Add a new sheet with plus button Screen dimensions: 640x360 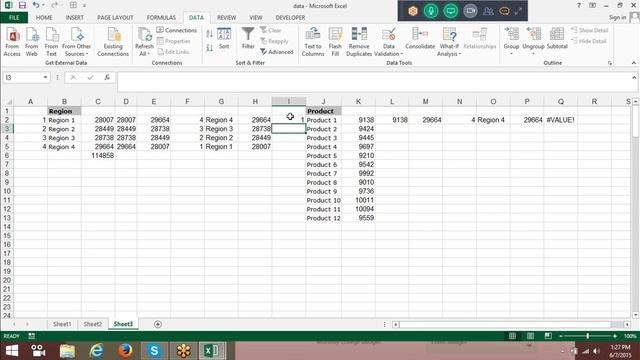pos(158,324)
